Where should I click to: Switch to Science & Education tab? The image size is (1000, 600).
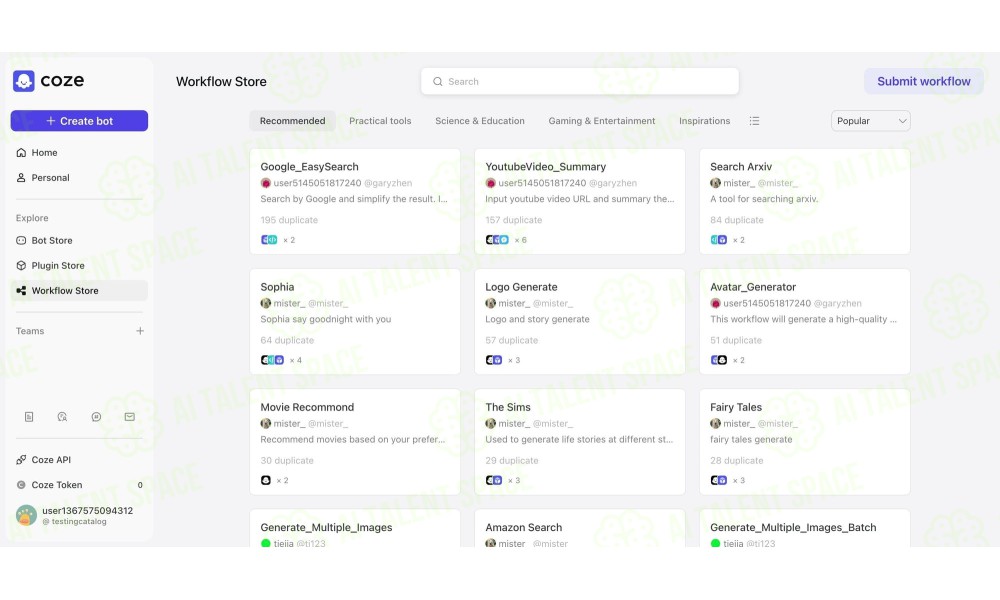tap(480, 121)
